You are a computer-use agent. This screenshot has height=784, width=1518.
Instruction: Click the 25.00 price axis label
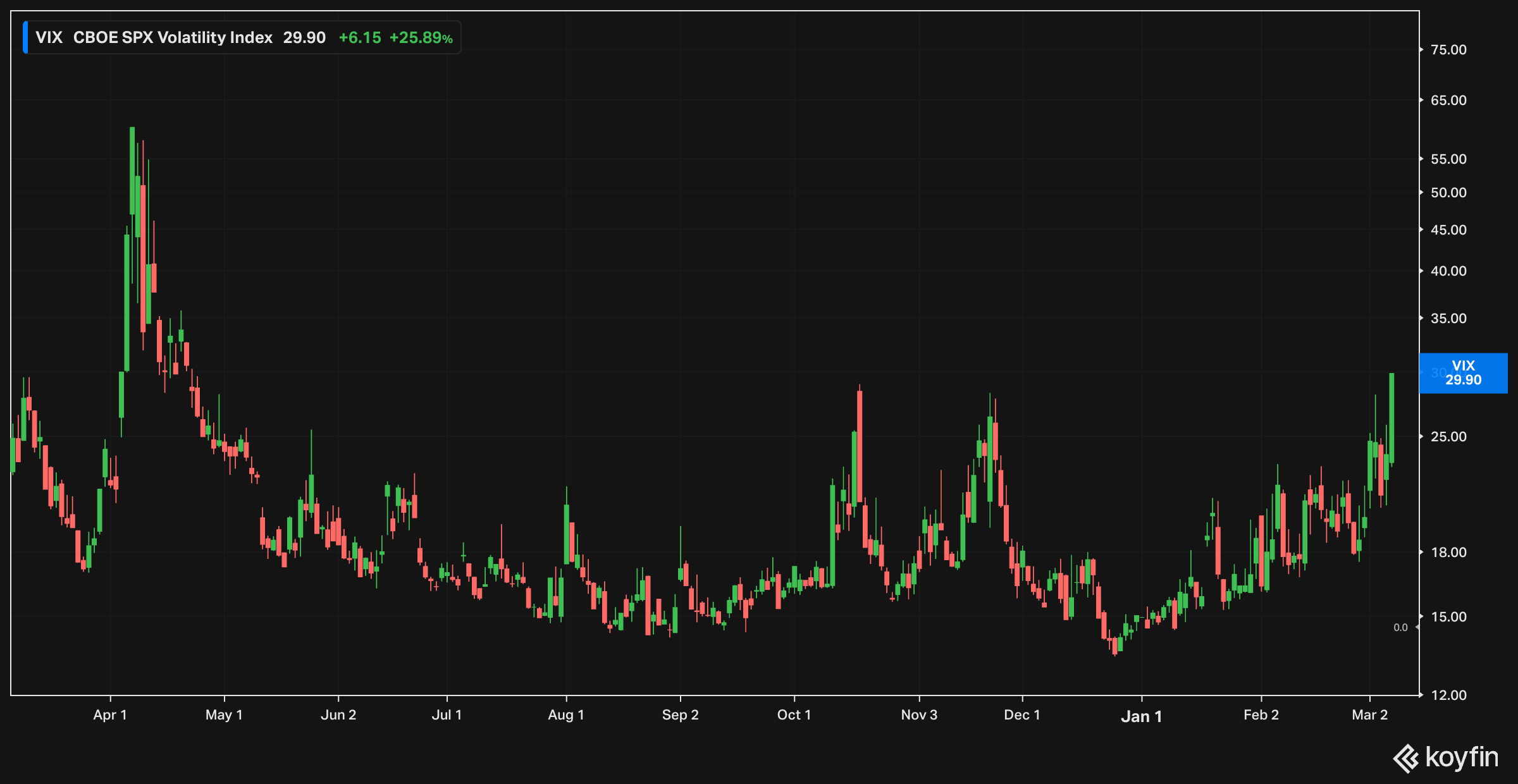(x=1448, y=437)
